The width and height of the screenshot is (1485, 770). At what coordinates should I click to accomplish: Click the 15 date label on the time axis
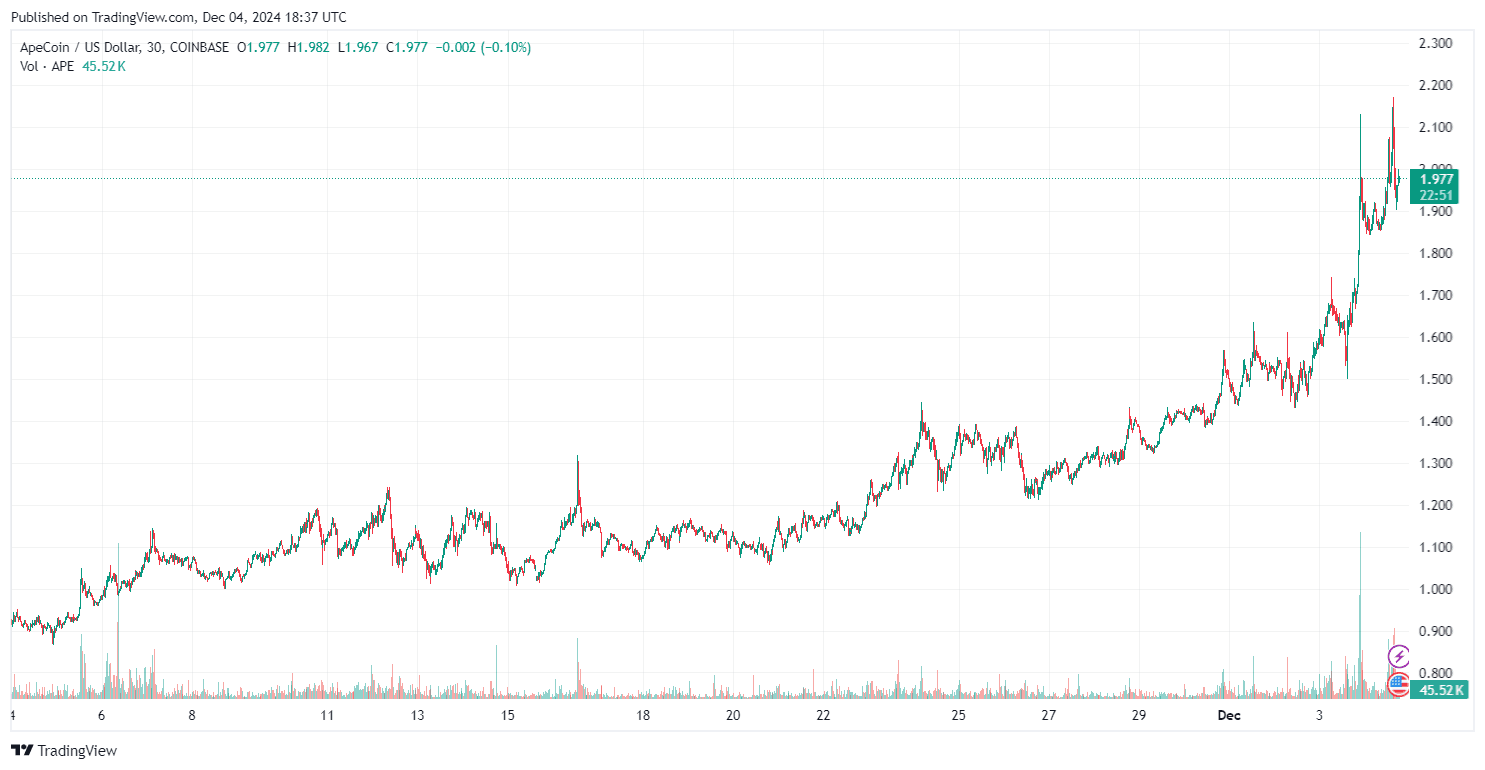[x=507, y=715]
